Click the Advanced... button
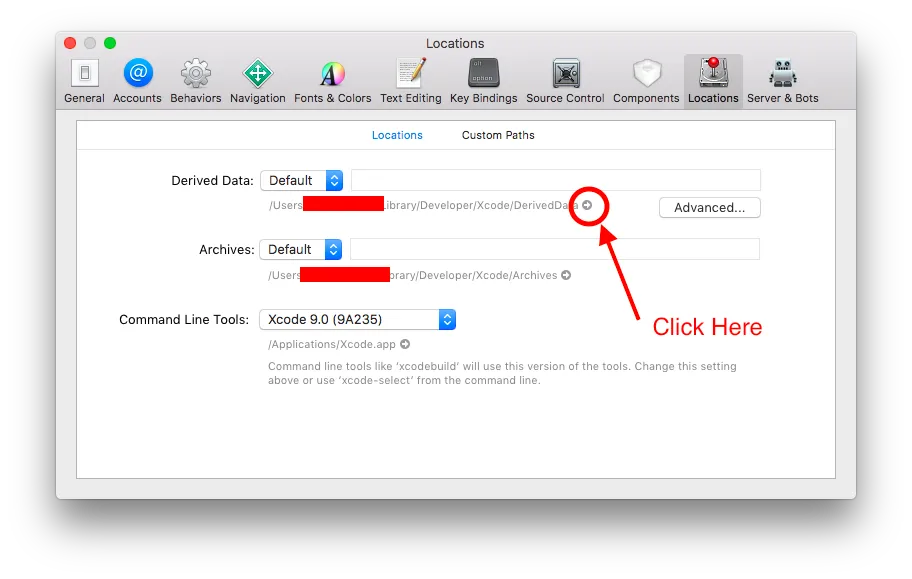Image resolution: width=912 pixels, height=579 pixels. 710,208
